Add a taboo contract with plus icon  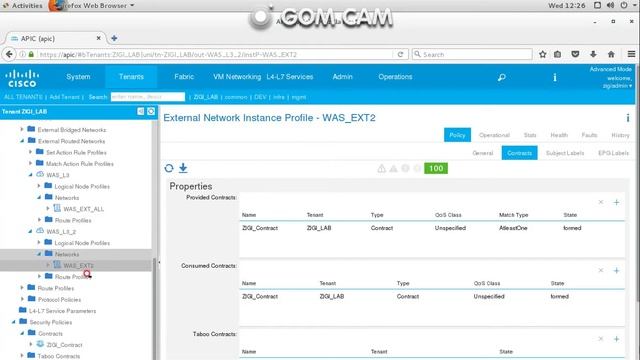[x=616, y=339]
